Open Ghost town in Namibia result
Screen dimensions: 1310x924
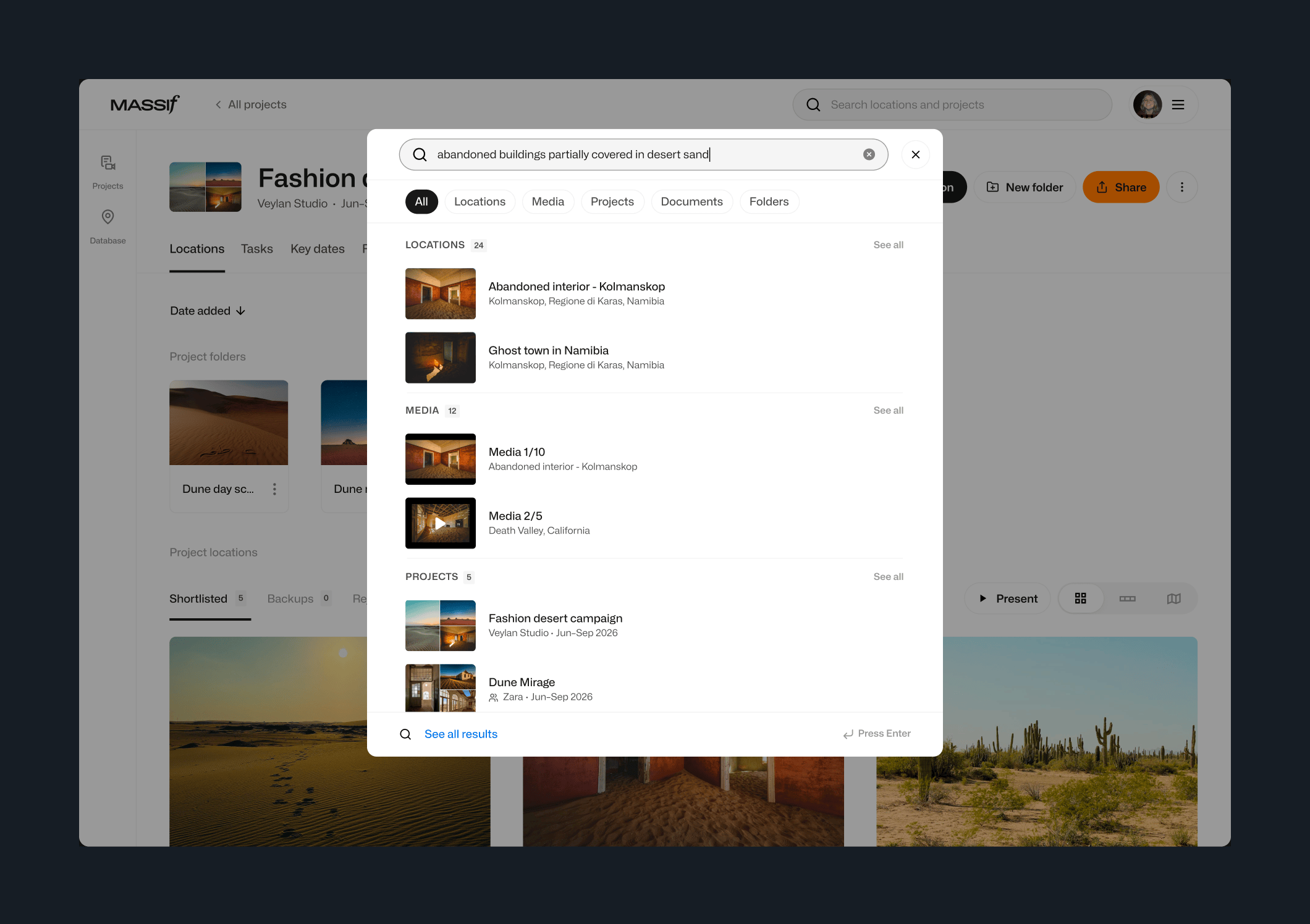point(654,358)
